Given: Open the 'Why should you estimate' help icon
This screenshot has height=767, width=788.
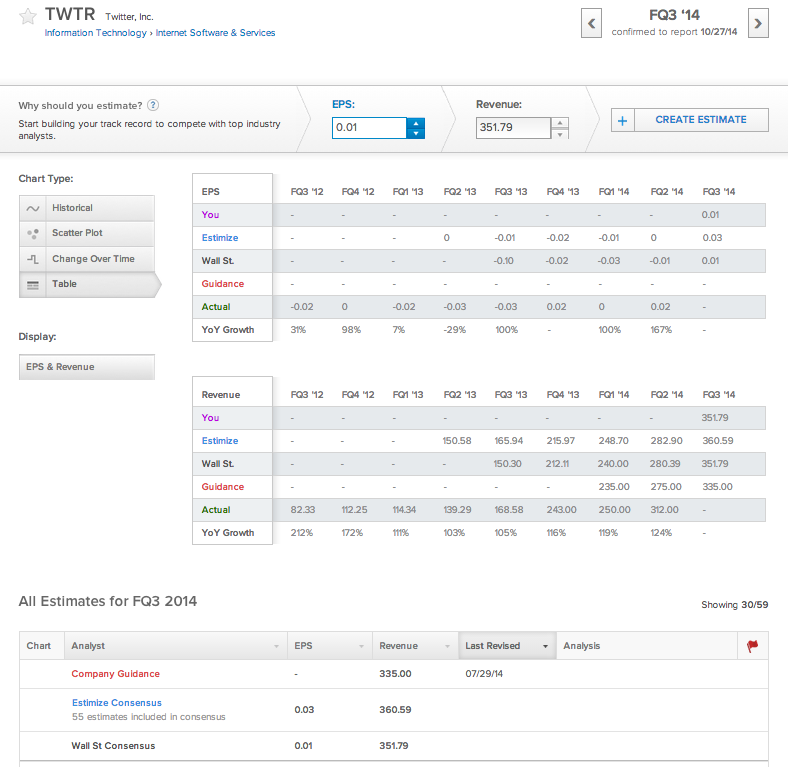Looking at the screenshot, I should coord(153,105).
